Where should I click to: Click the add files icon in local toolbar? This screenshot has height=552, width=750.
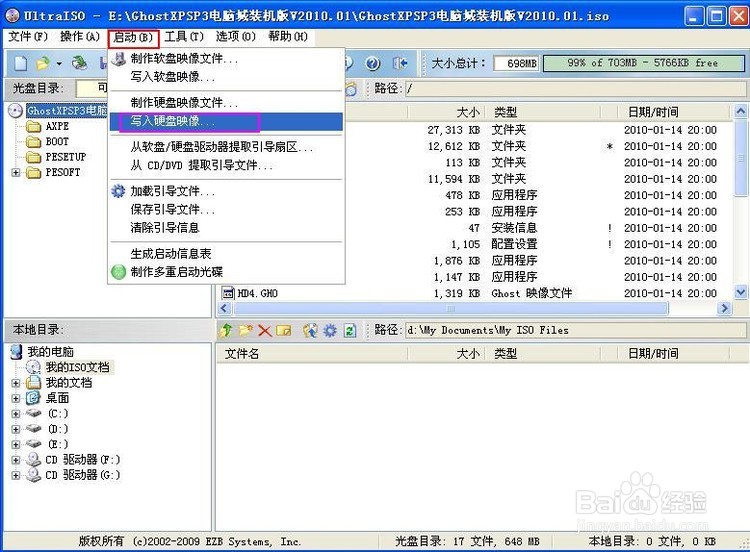coord(310,330)
